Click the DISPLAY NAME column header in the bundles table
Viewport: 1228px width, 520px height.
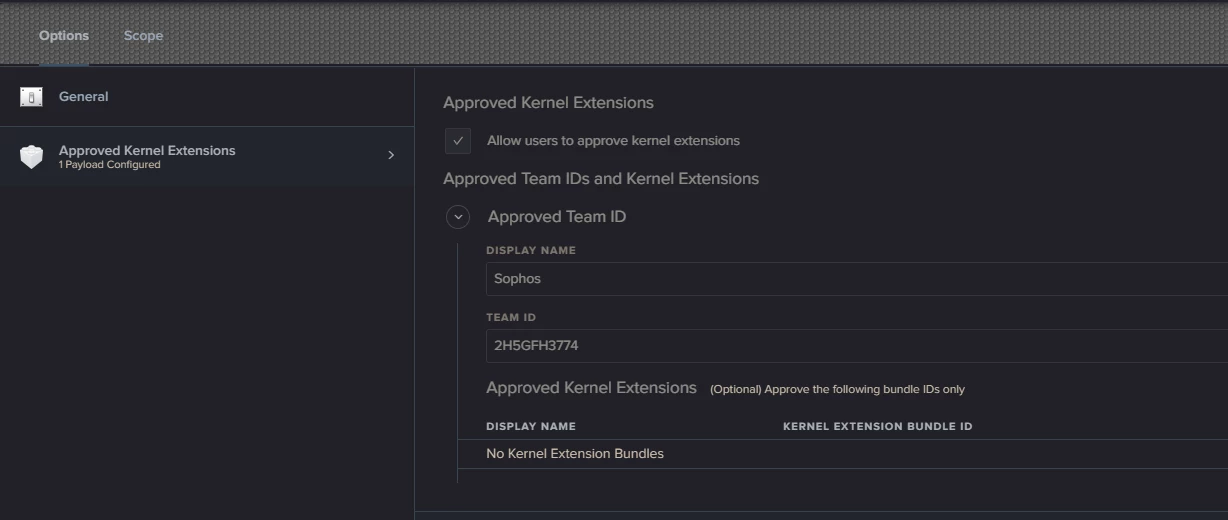coord(531,427)
